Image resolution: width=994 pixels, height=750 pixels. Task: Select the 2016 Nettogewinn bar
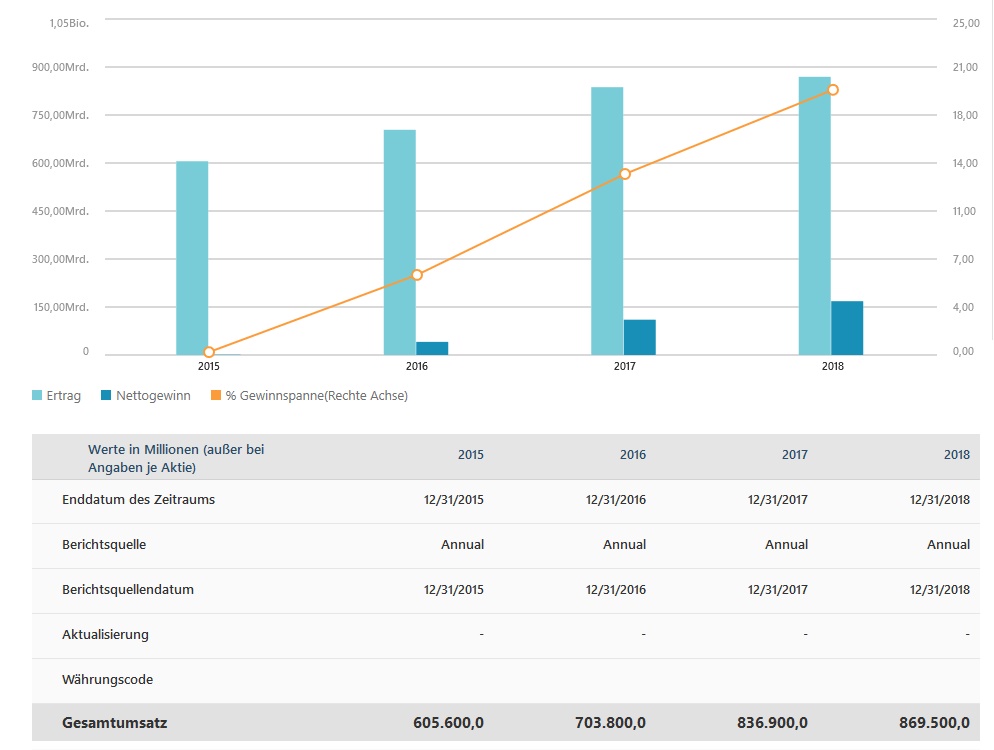click(432, 348)
